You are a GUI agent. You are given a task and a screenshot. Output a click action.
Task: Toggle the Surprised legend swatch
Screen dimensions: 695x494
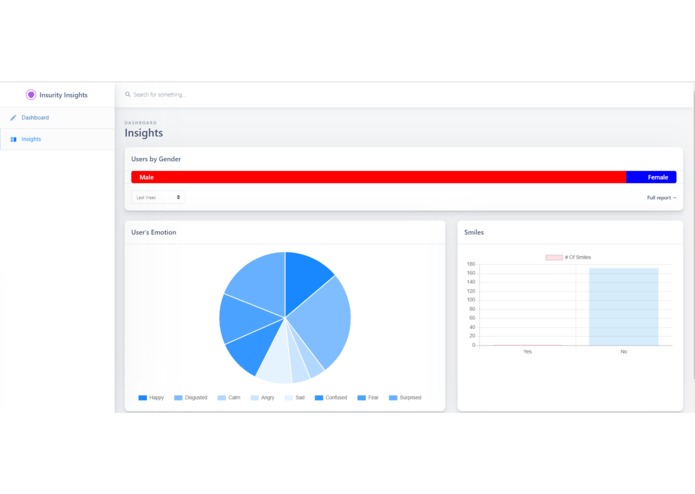click(393, 398)
